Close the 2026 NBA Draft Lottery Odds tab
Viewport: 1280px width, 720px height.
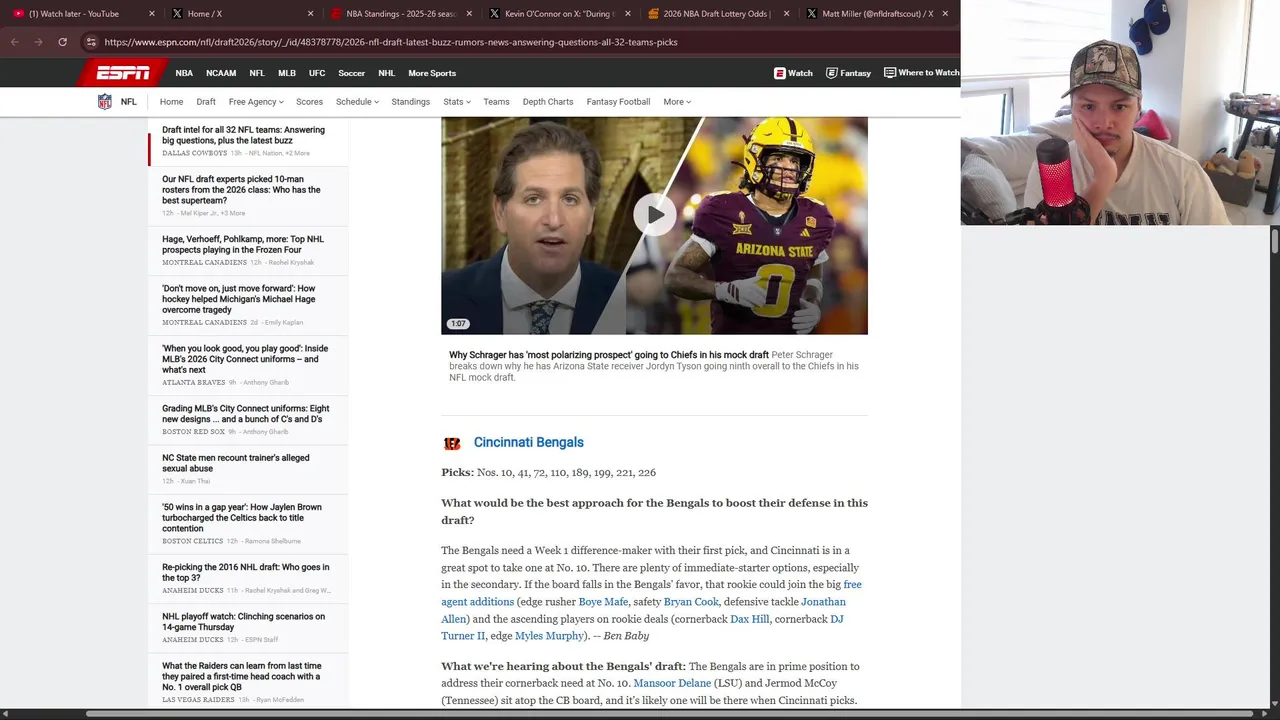point(786,14)
